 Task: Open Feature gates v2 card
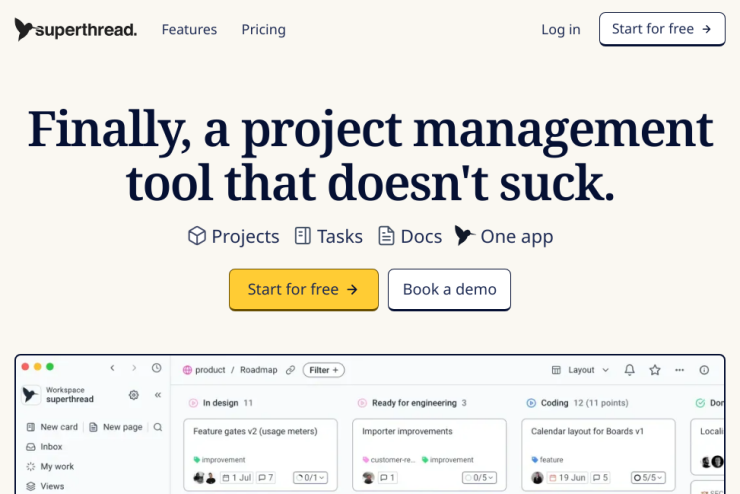[261, 455]
